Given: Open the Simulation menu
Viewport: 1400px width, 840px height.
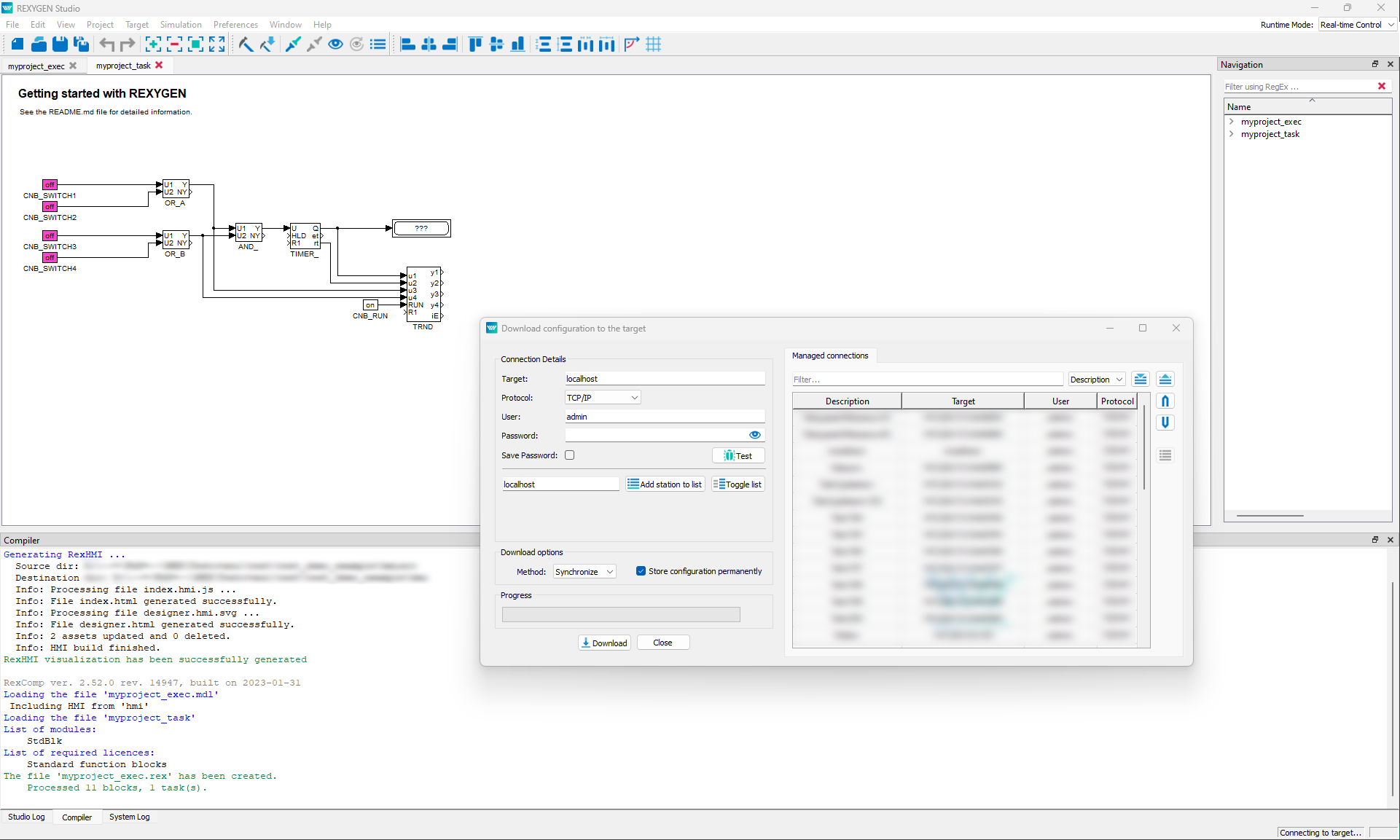Looking at the screenshot, I should [x=181, y=25].
